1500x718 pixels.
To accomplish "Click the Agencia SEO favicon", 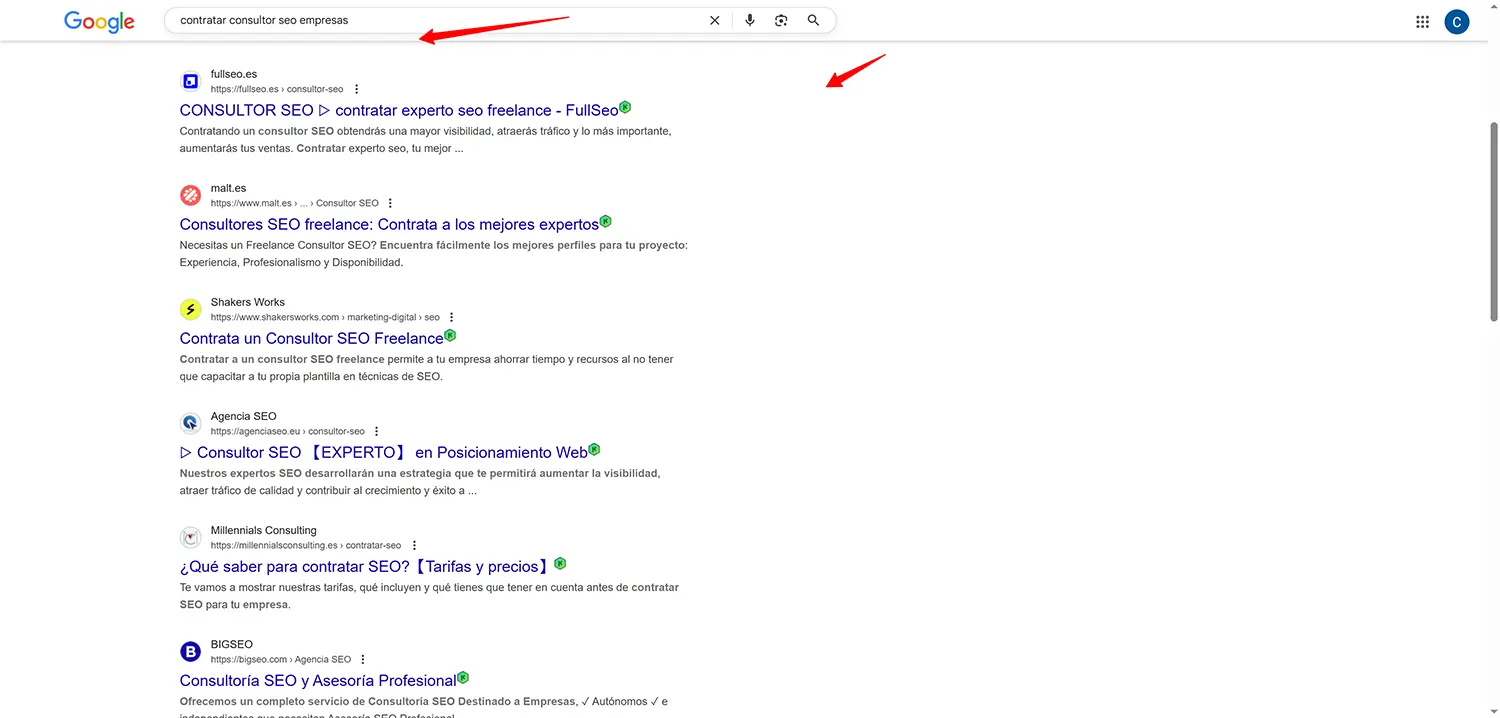I will (190, 423).
